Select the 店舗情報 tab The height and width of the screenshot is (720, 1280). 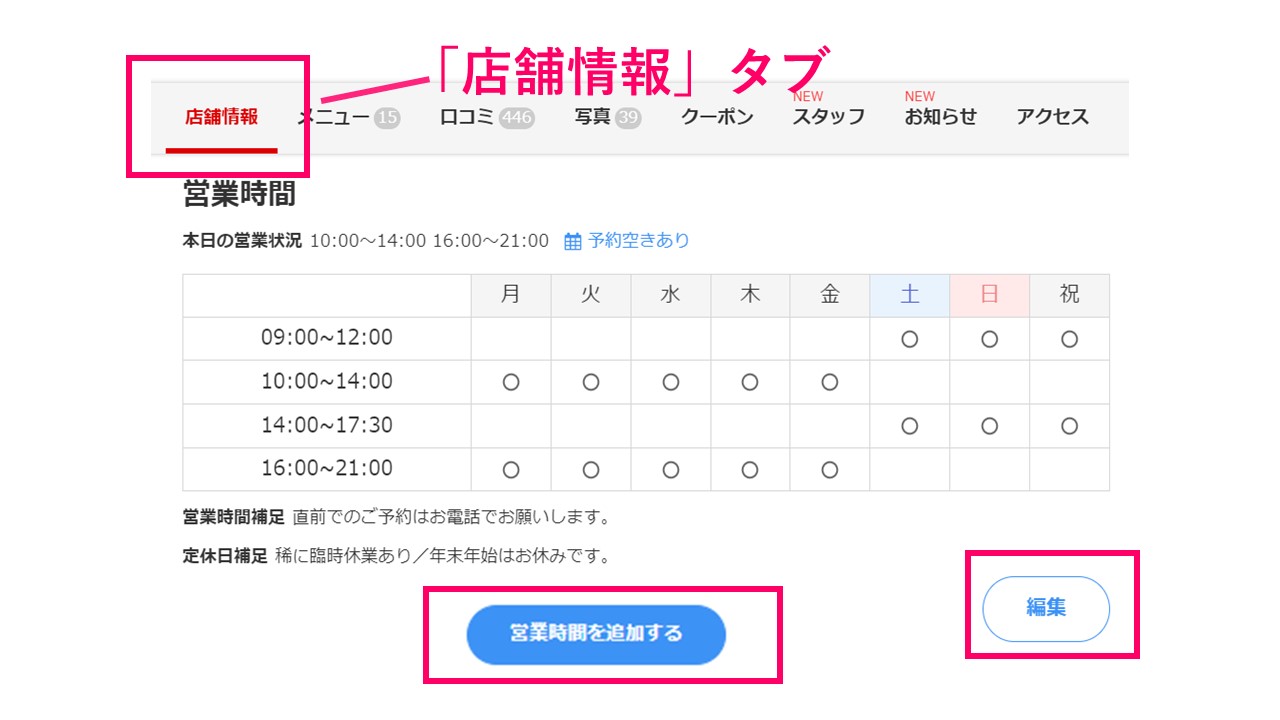[x=222, y=117]
